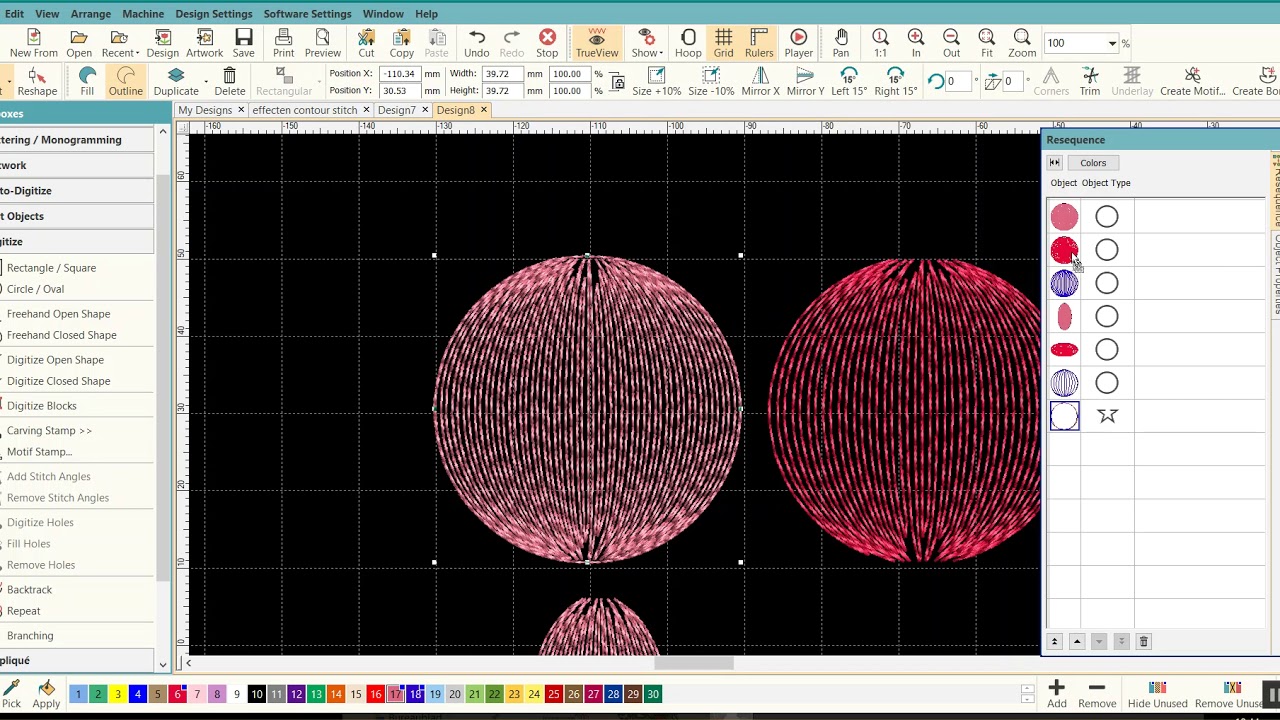
Task: Open the Show options dropdown
Action: (647, 43)
